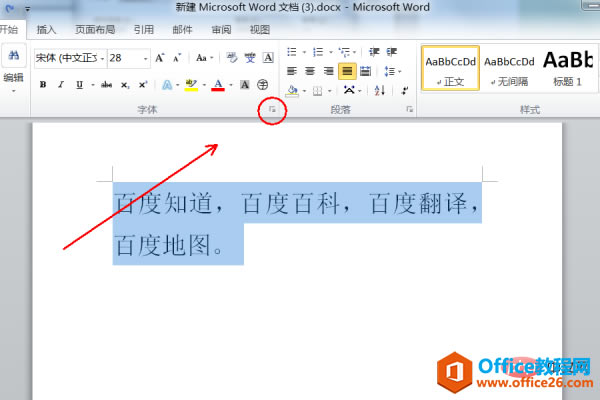Apply paragraph shading paint bucket

[x=292, y=91]
